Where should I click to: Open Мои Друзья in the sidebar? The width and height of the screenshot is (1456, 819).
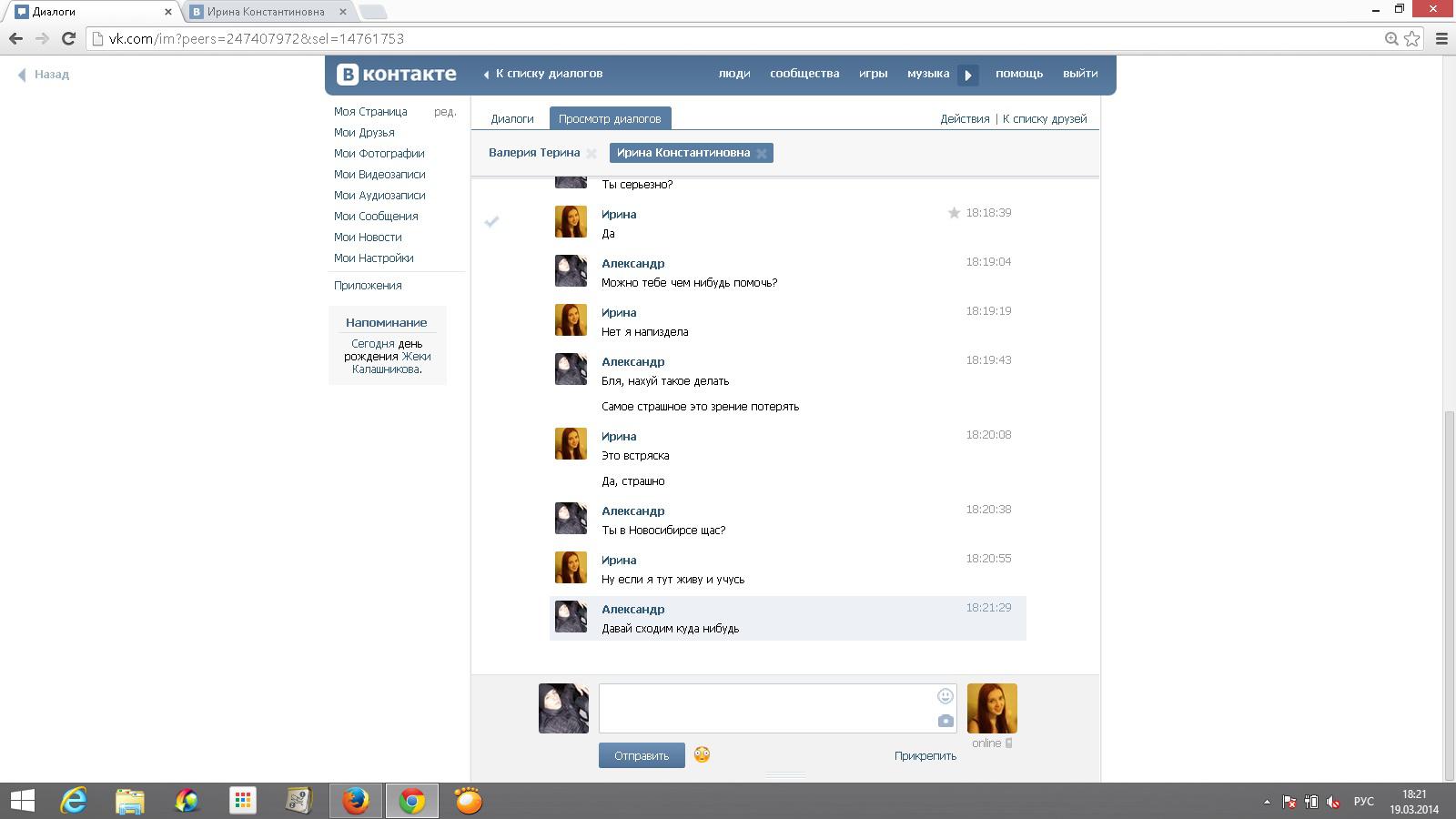click(364, 133)
